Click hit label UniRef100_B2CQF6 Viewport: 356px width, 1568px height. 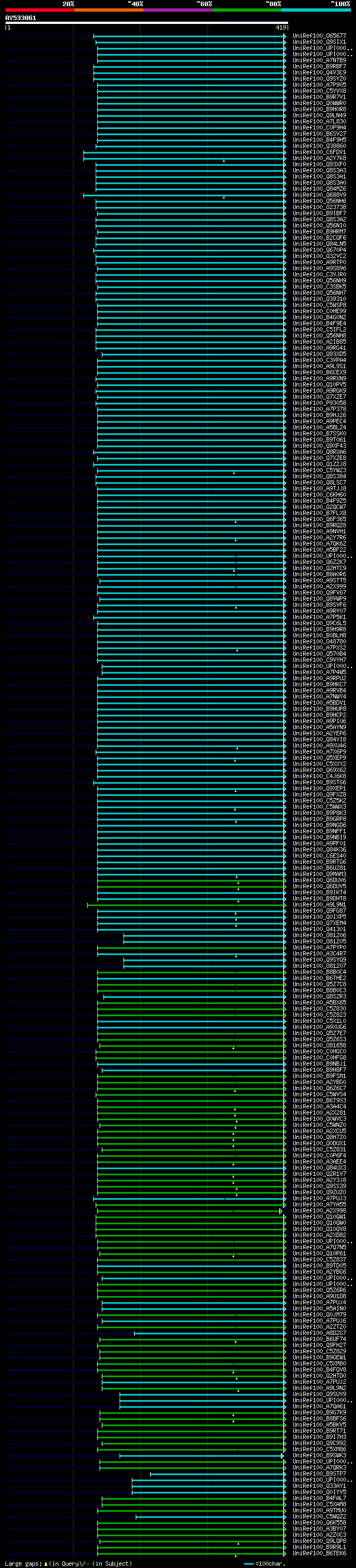(x=319, y=238)
